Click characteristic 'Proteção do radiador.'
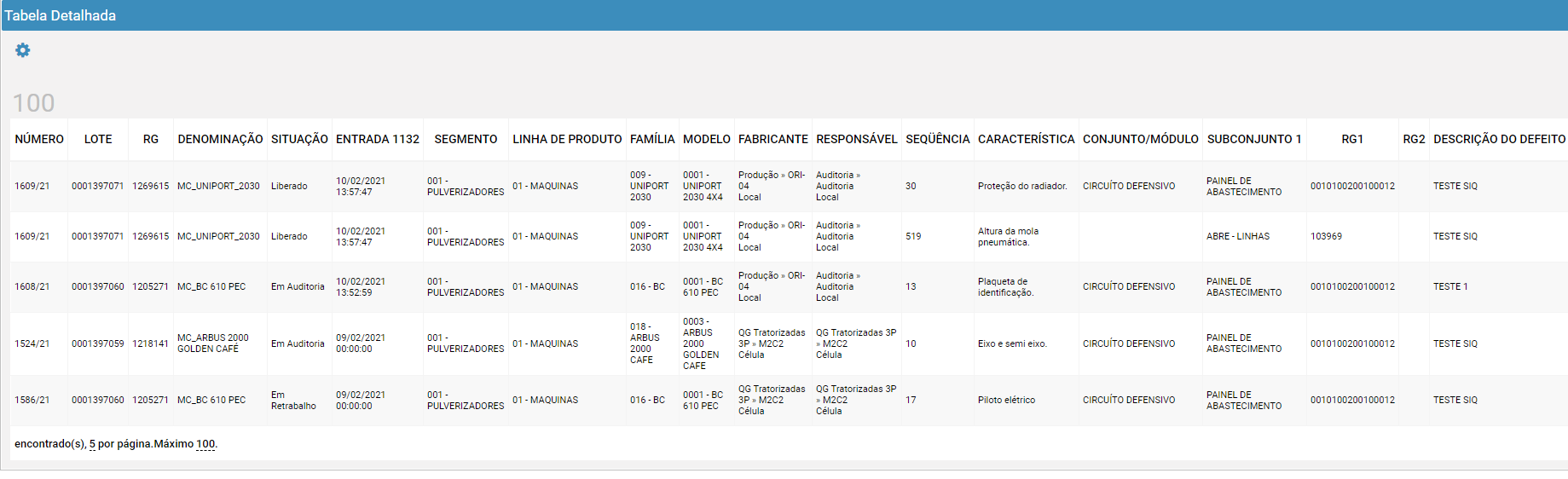 (1022, 186)
